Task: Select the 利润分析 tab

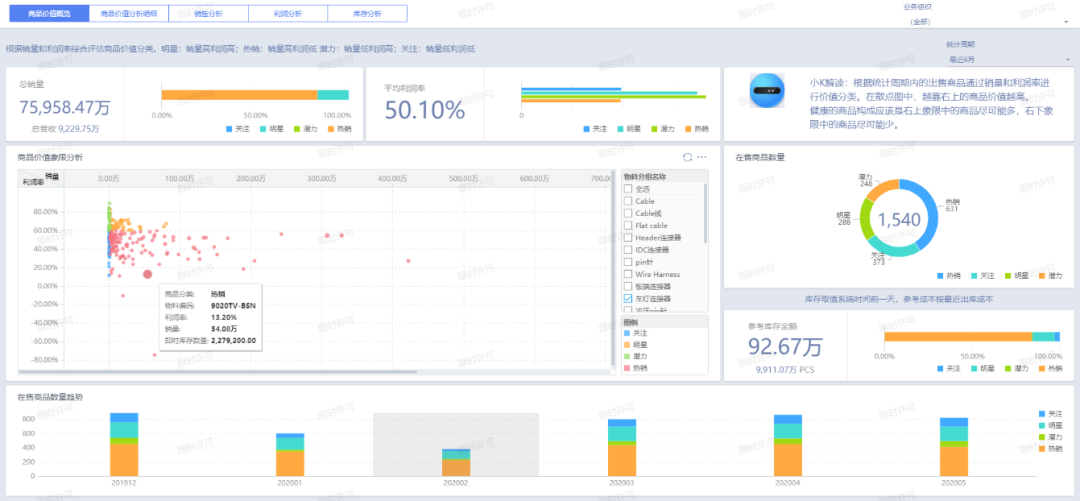Action: [287, 14]
